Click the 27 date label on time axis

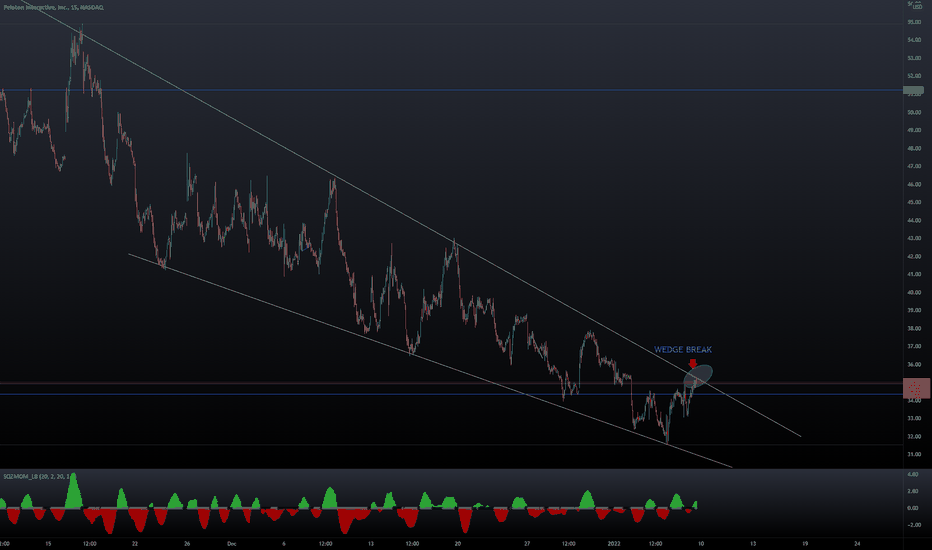coord(527,543)
